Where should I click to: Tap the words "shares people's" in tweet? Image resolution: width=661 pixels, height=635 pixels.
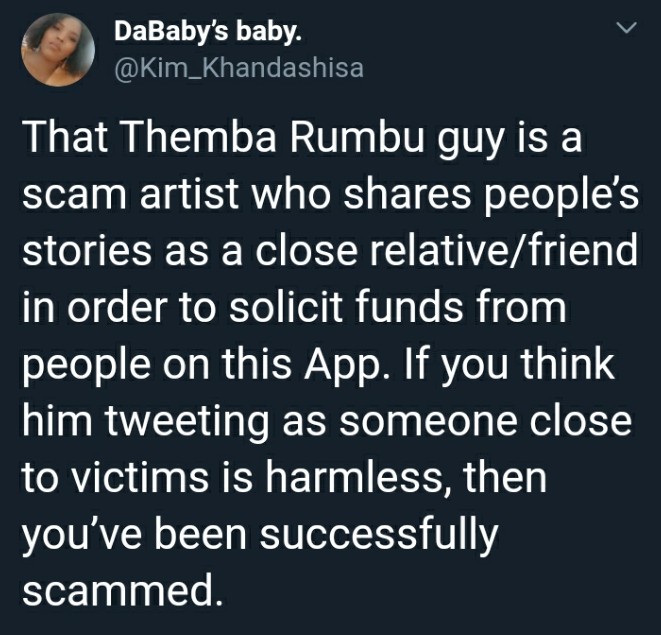491,198
